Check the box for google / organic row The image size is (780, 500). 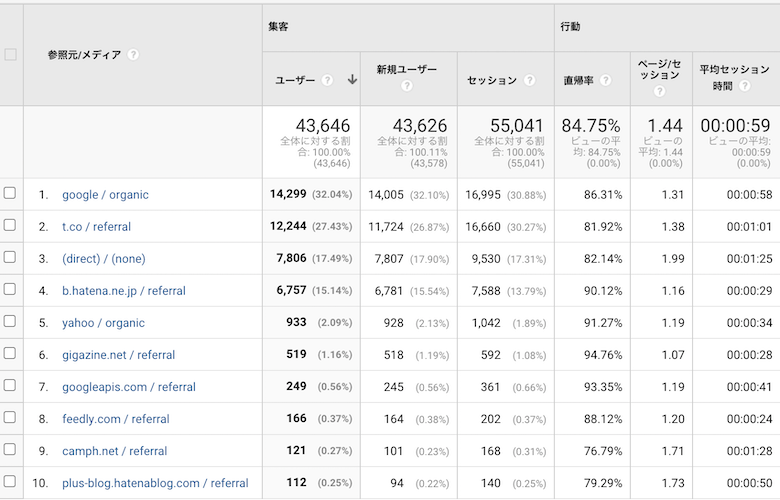10,194
